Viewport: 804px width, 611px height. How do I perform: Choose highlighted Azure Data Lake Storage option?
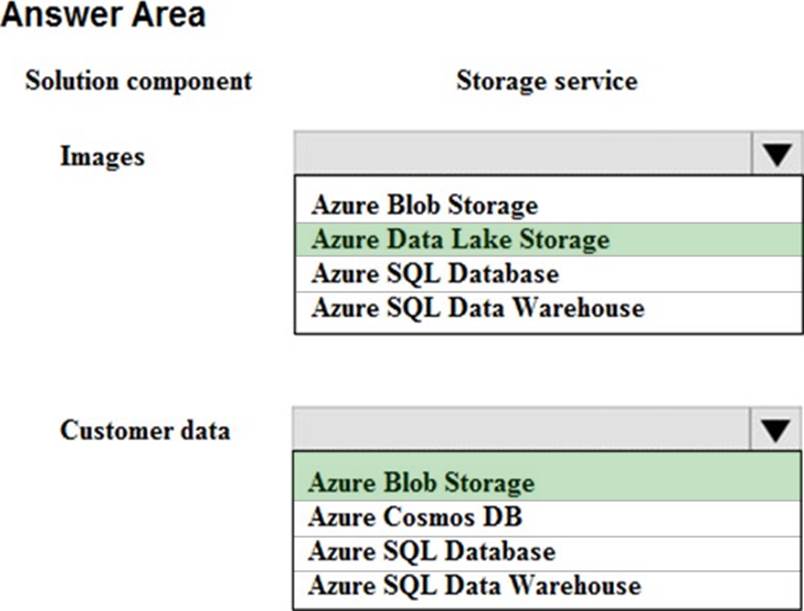tap(459, 240)
